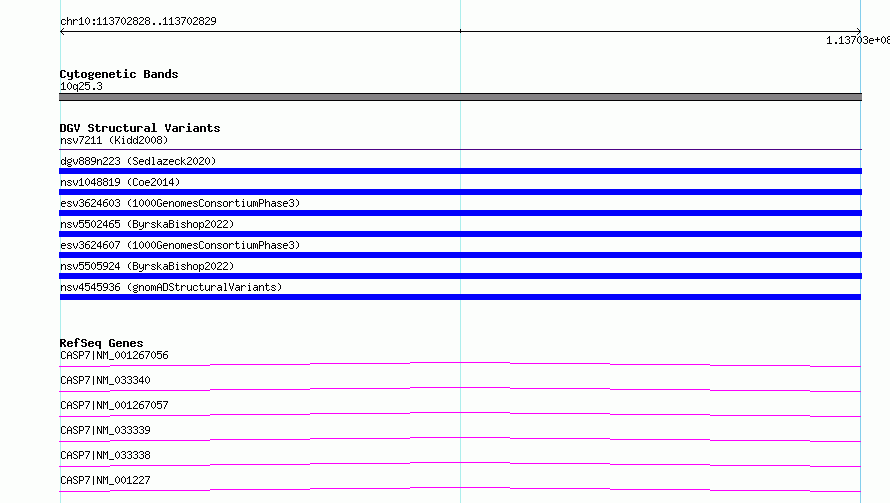
Task: Click the dgv889n223 (Sedlazeck2020) label
Action: [x=138, y=161]
